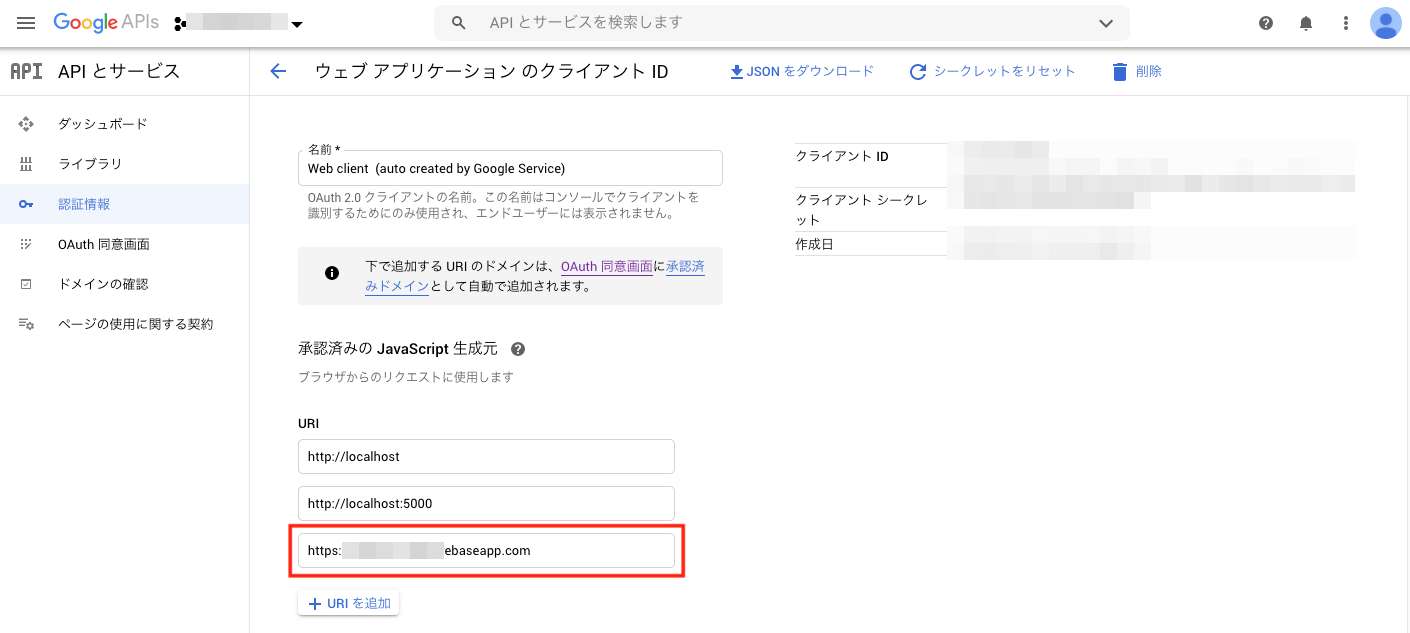Open the three-dot overflow menu
Screen dimensions: 1410x633
tap(1345, 22)
